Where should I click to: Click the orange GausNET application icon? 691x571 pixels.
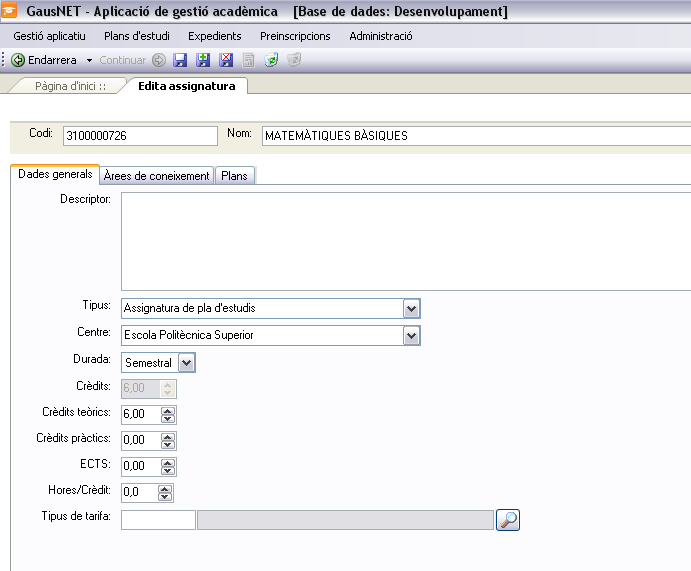12,12
